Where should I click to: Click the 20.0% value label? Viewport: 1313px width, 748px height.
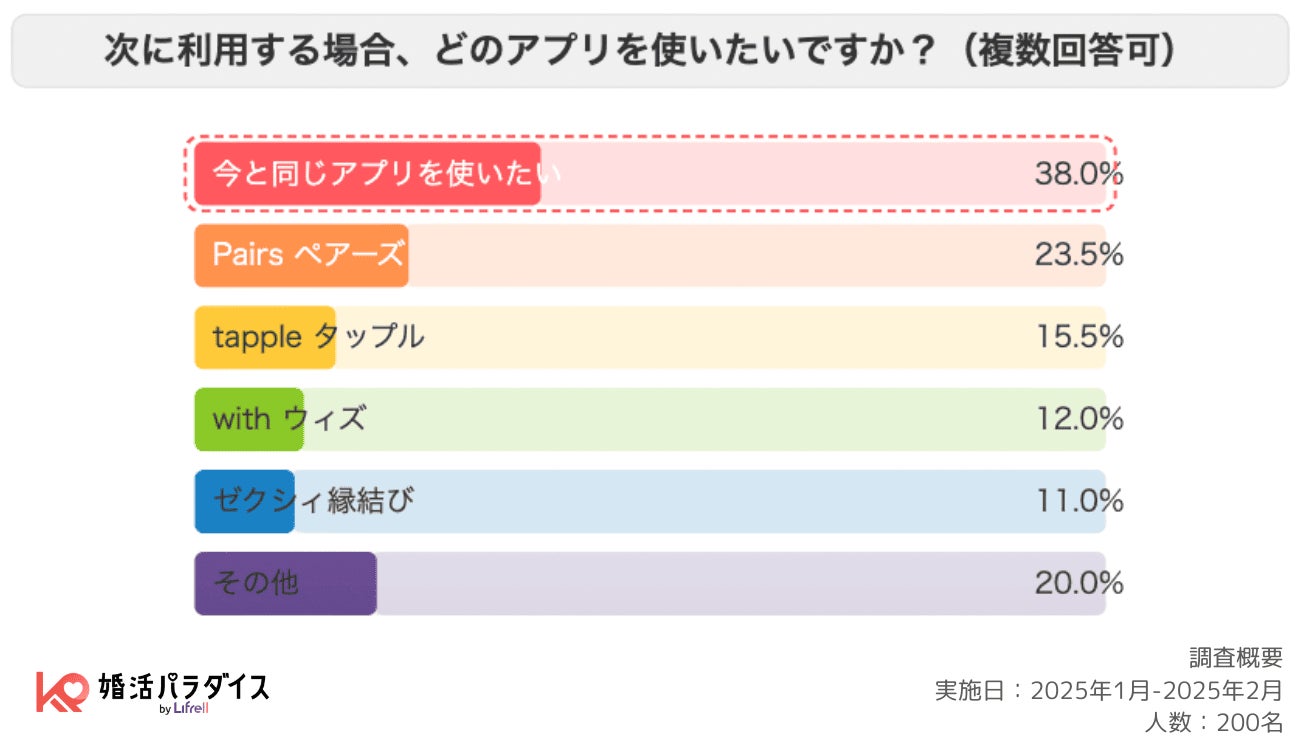(1078, 583)
